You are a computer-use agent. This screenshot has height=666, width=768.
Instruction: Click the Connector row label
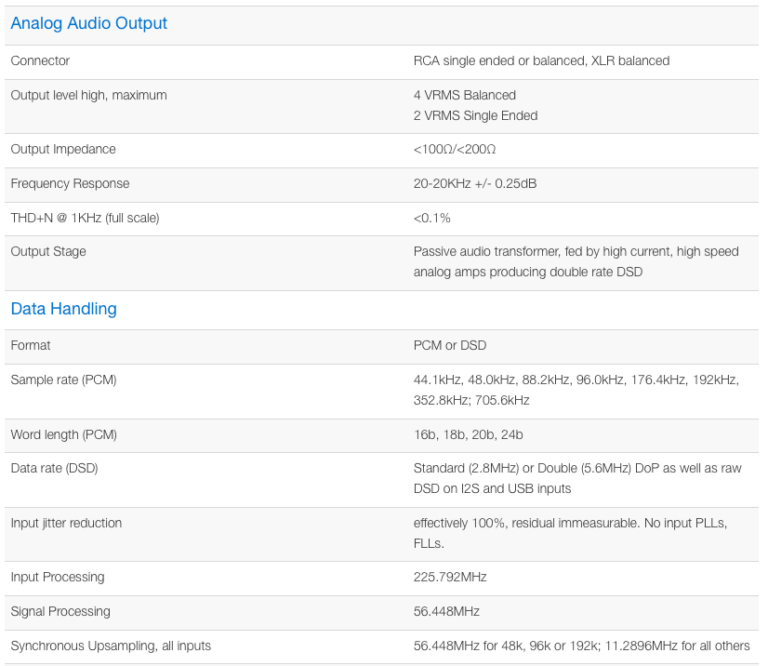click(x=40, y=61)
